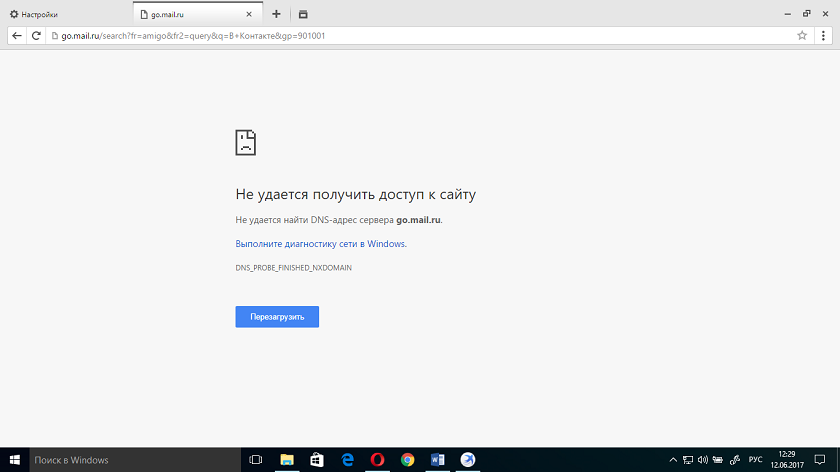
Task: Open the Windows Store taskbar icon
Action: [x=317, y=460]
